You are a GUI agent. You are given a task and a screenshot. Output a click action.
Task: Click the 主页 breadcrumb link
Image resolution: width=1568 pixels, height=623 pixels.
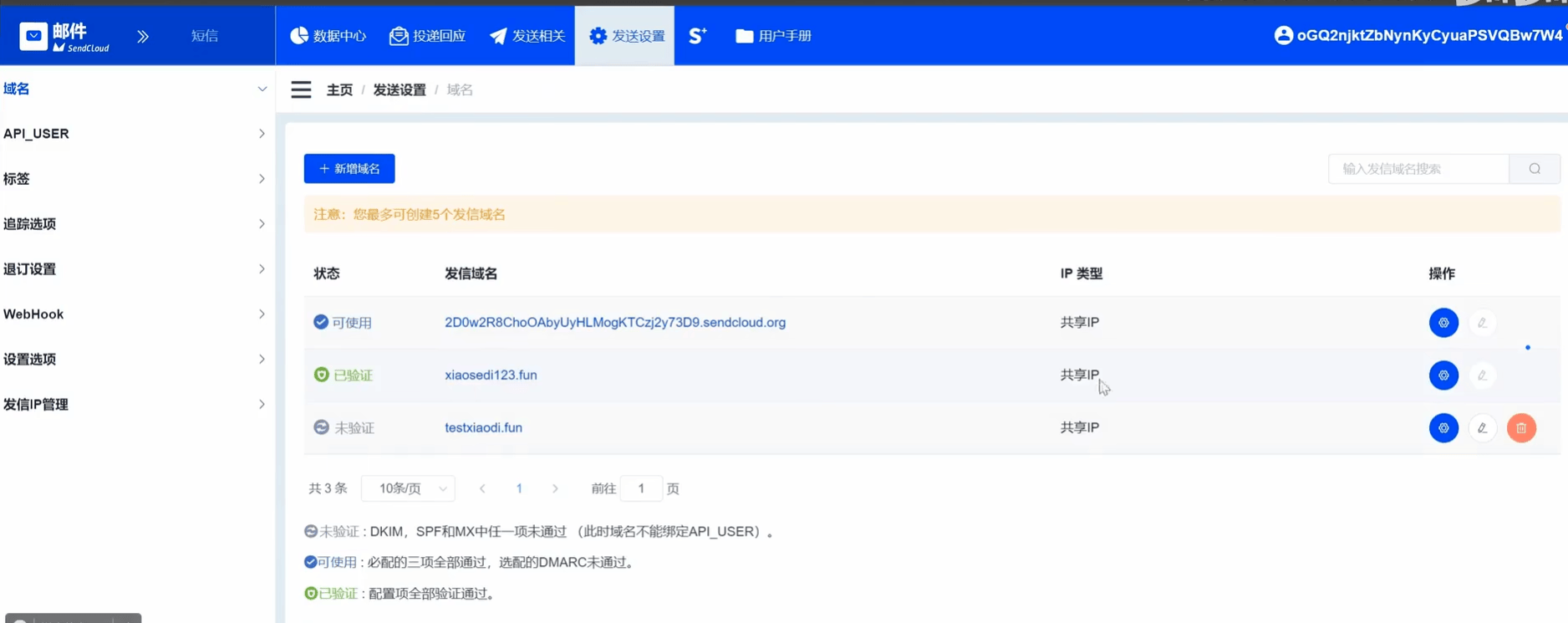pos(339,89)
